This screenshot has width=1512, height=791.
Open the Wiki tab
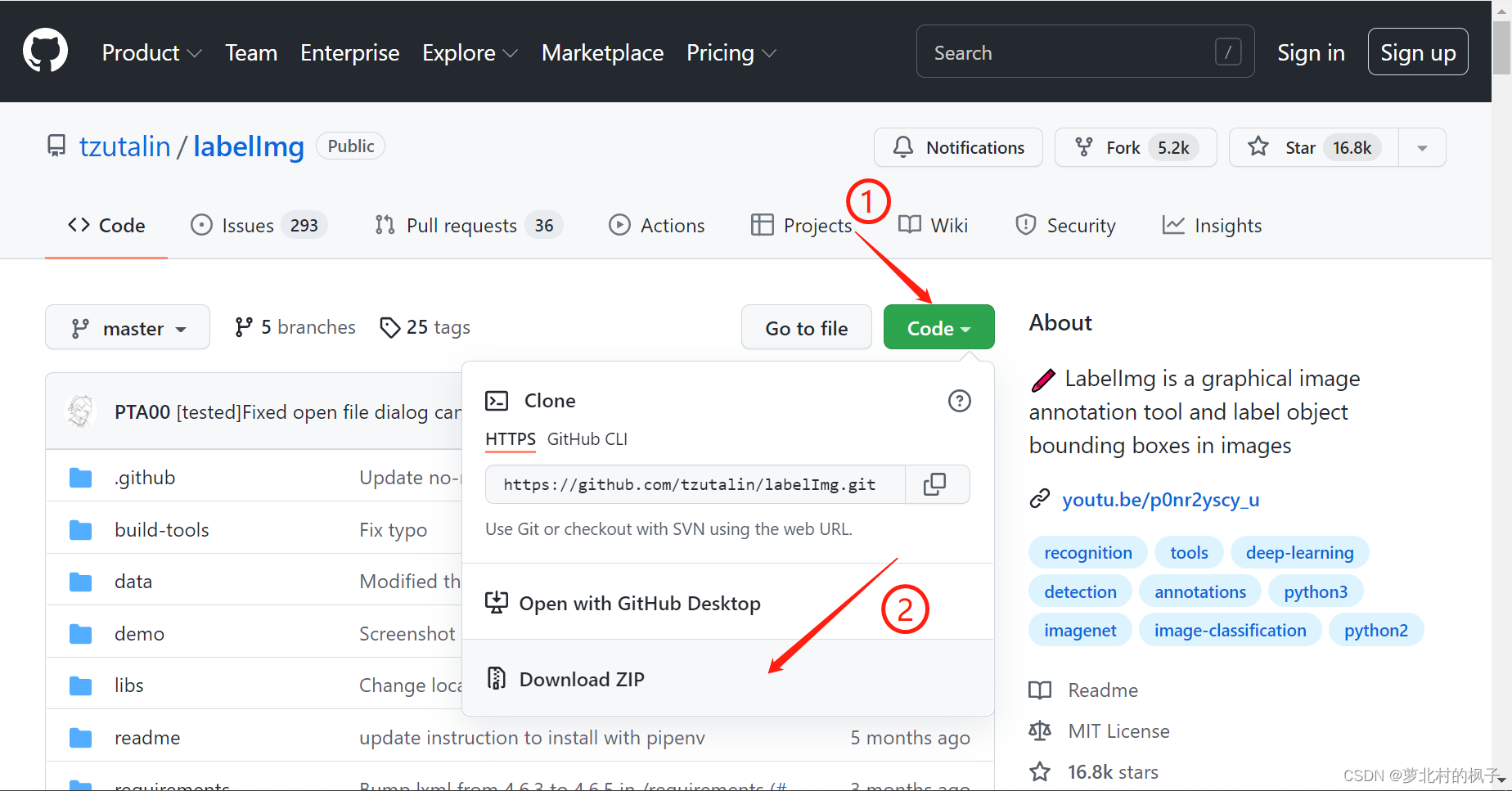tap(933, 226)
